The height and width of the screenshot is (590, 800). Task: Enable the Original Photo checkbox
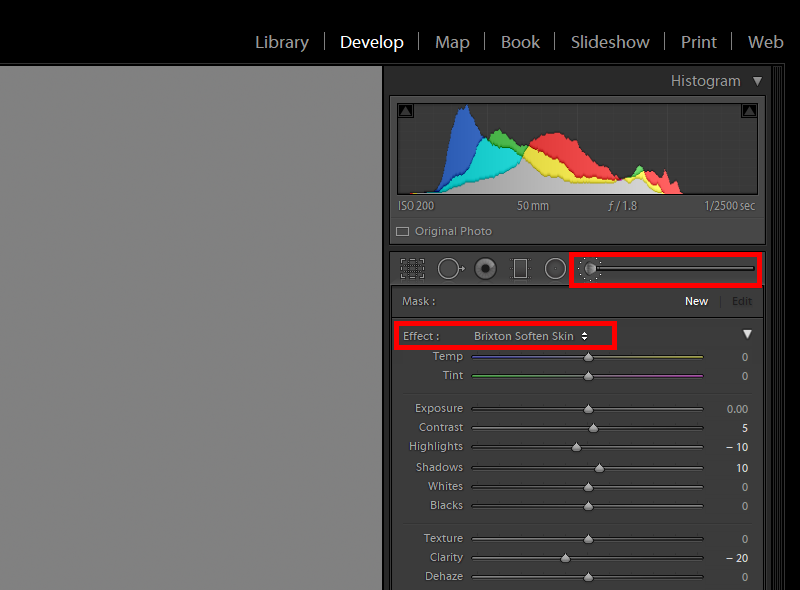pos(403,231)
